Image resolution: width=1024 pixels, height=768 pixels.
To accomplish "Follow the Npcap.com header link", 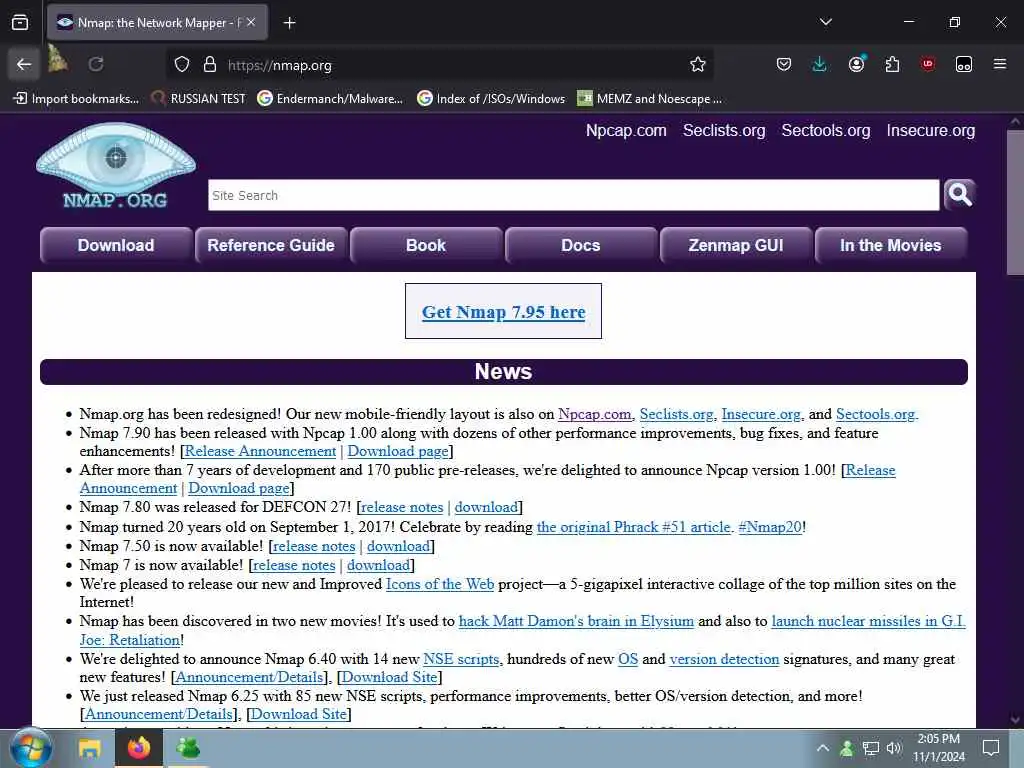I will pyautogui.click(x=626, y=131).
